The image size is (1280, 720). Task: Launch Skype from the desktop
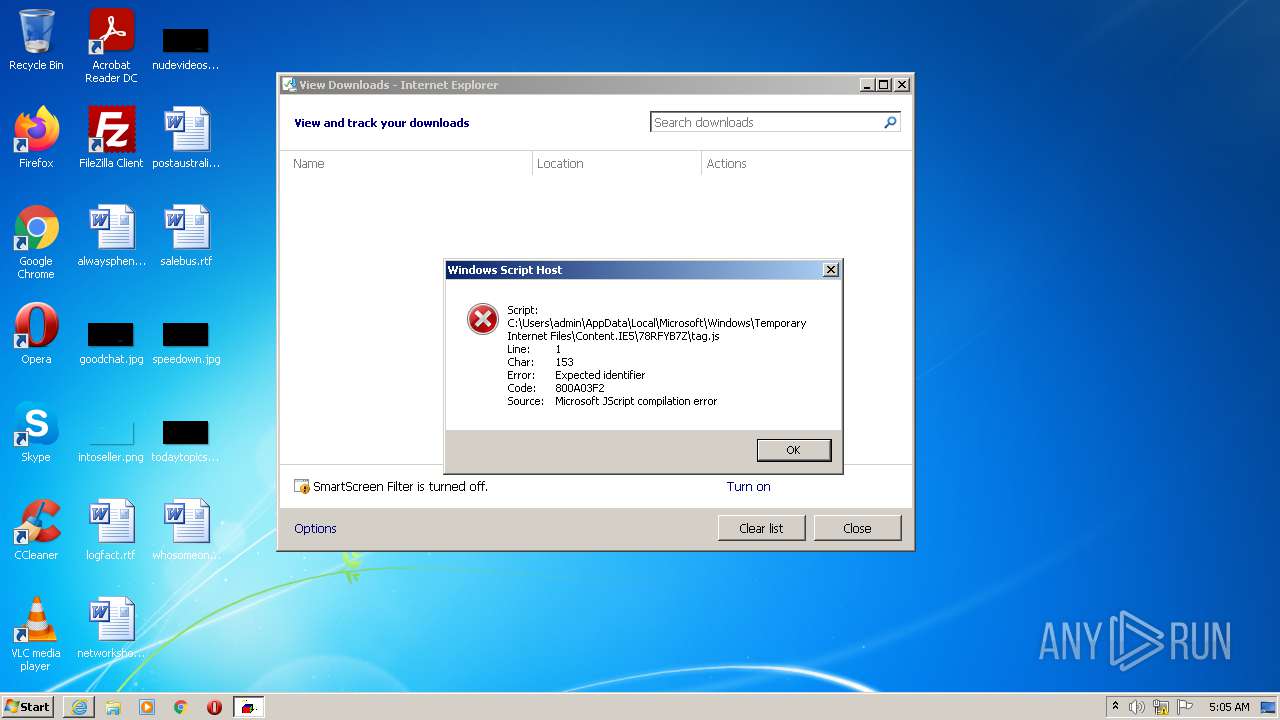click(x=36, y=432)
